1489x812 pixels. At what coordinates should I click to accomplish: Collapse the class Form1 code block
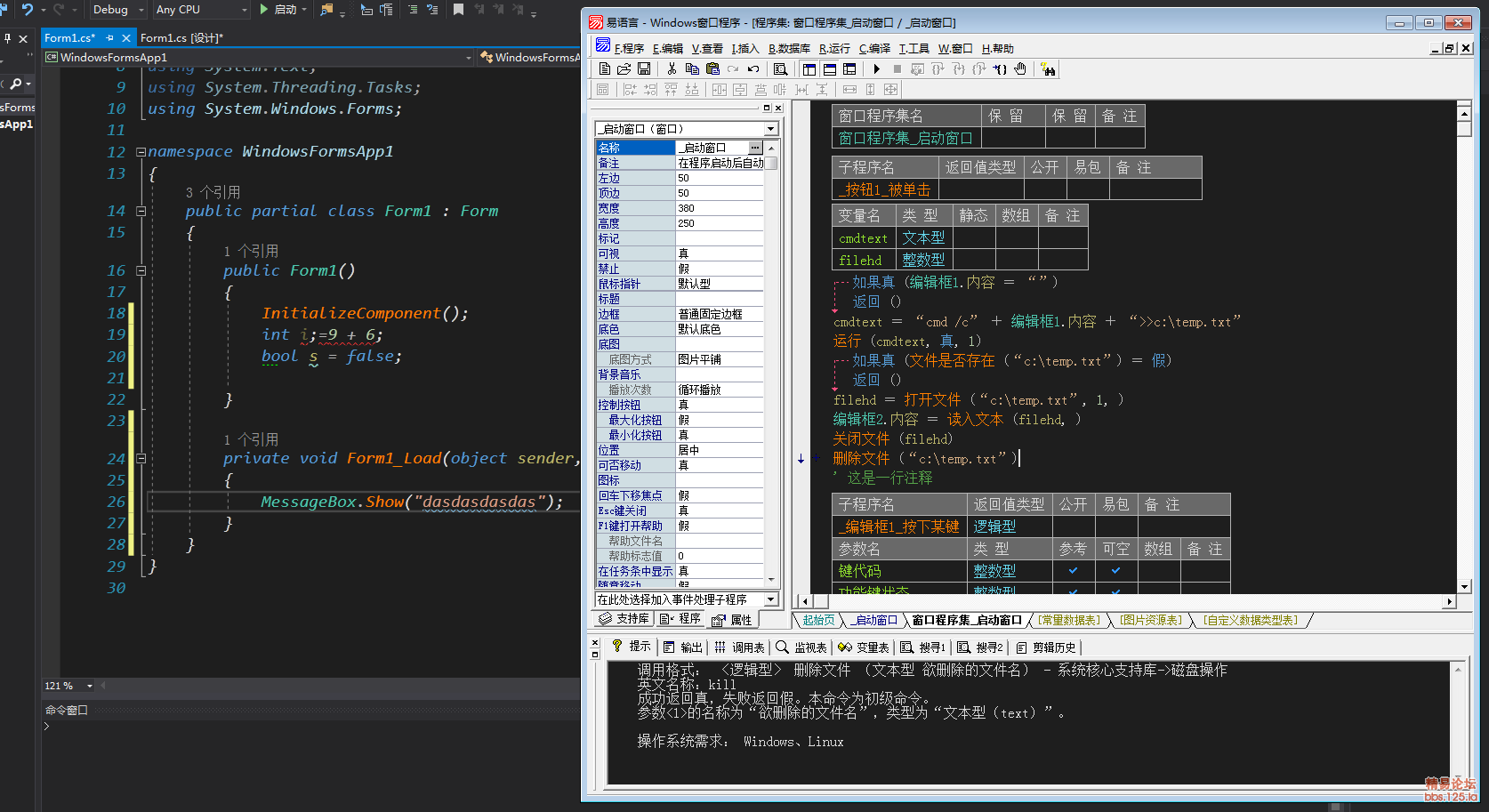[x=141, y=212]
